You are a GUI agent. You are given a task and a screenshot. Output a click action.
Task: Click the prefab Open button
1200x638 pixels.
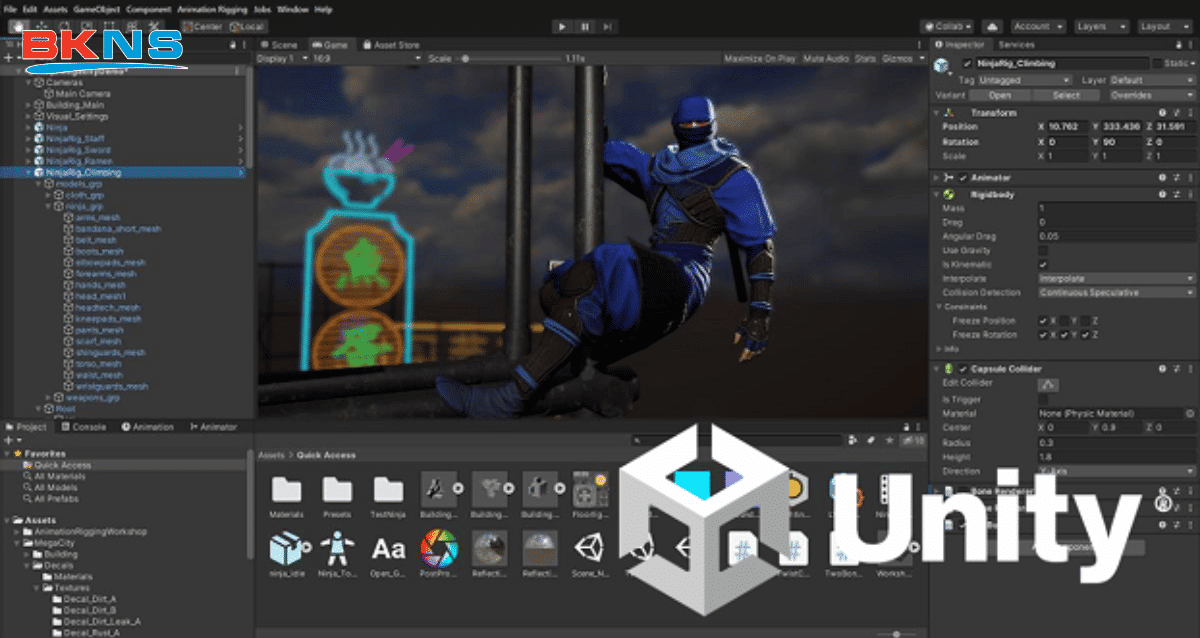pos(1000,95)
